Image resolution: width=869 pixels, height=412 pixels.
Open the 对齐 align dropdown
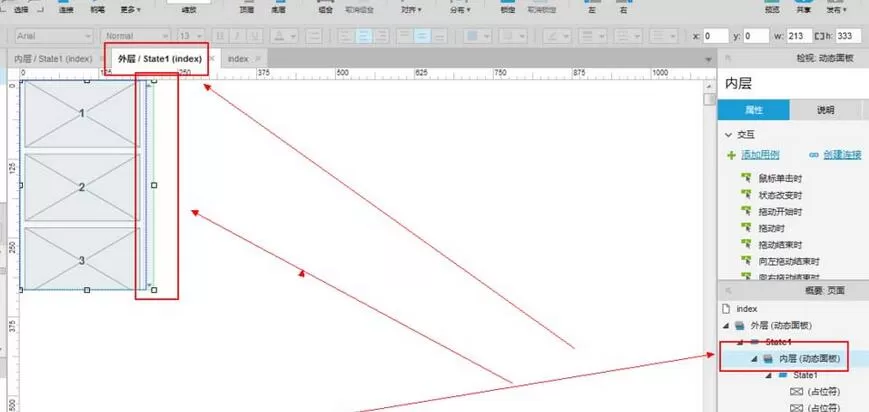(x=411, y=9)
